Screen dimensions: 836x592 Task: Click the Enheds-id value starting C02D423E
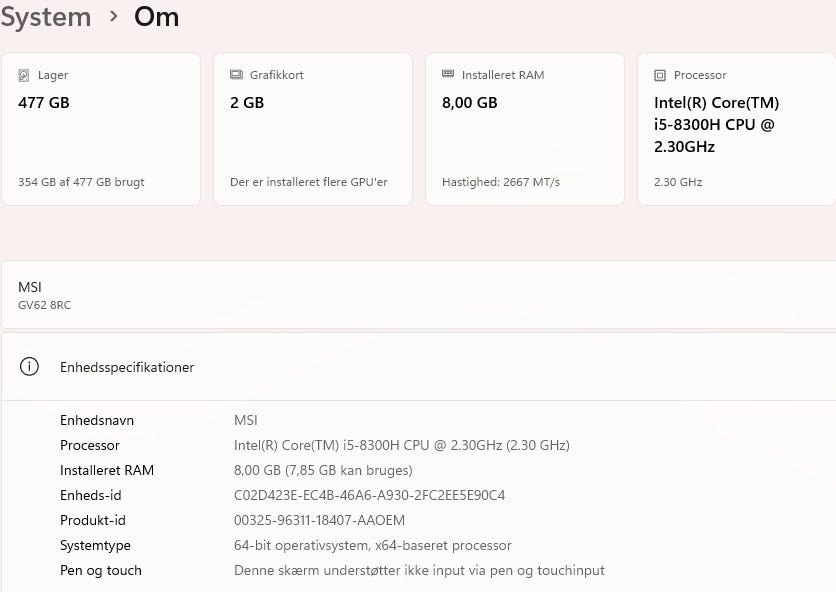(369, 495)
